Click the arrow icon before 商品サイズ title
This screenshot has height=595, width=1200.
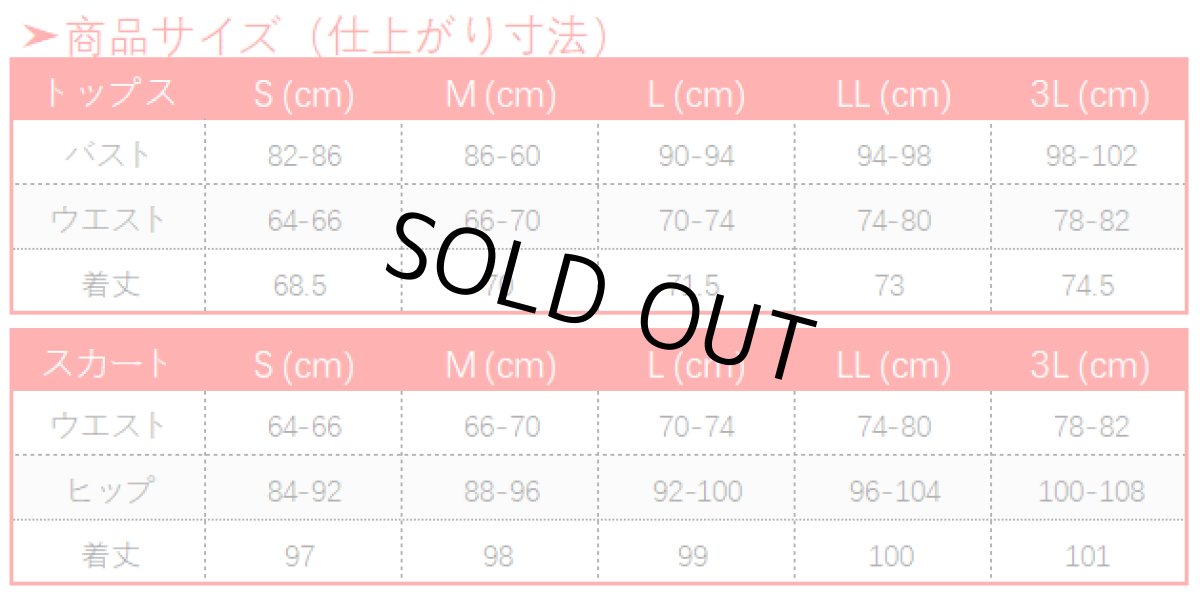click(40, 37)
